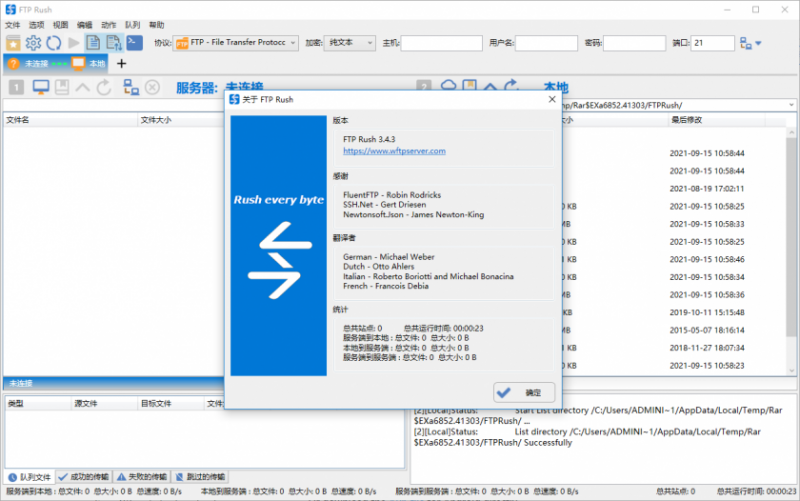Refresh the right local pane

(512, 86)
